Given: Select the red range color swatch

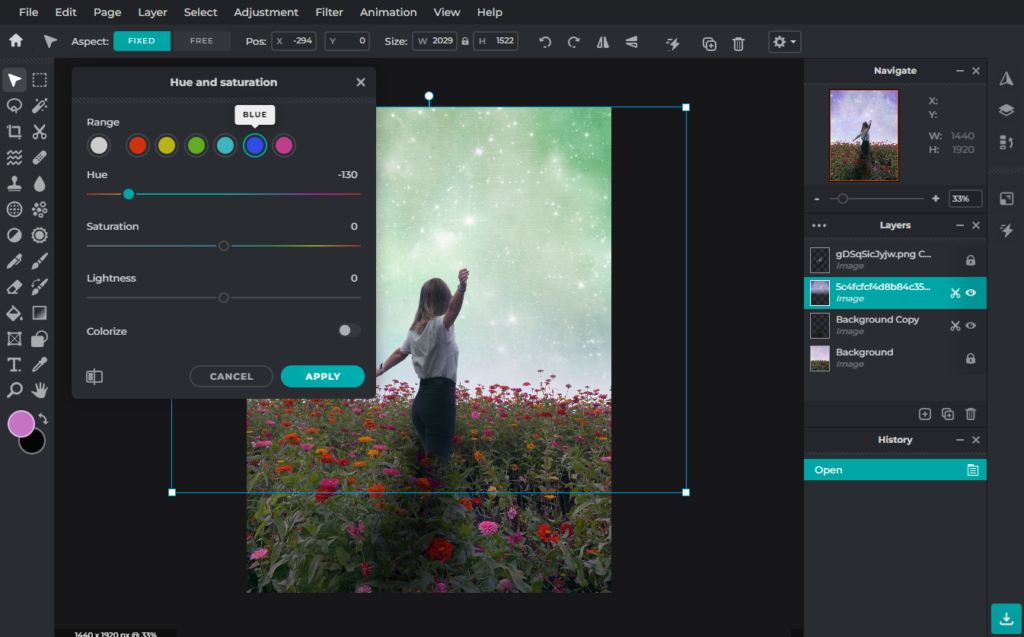Looking at the screenshot, I should coord(137,146).
